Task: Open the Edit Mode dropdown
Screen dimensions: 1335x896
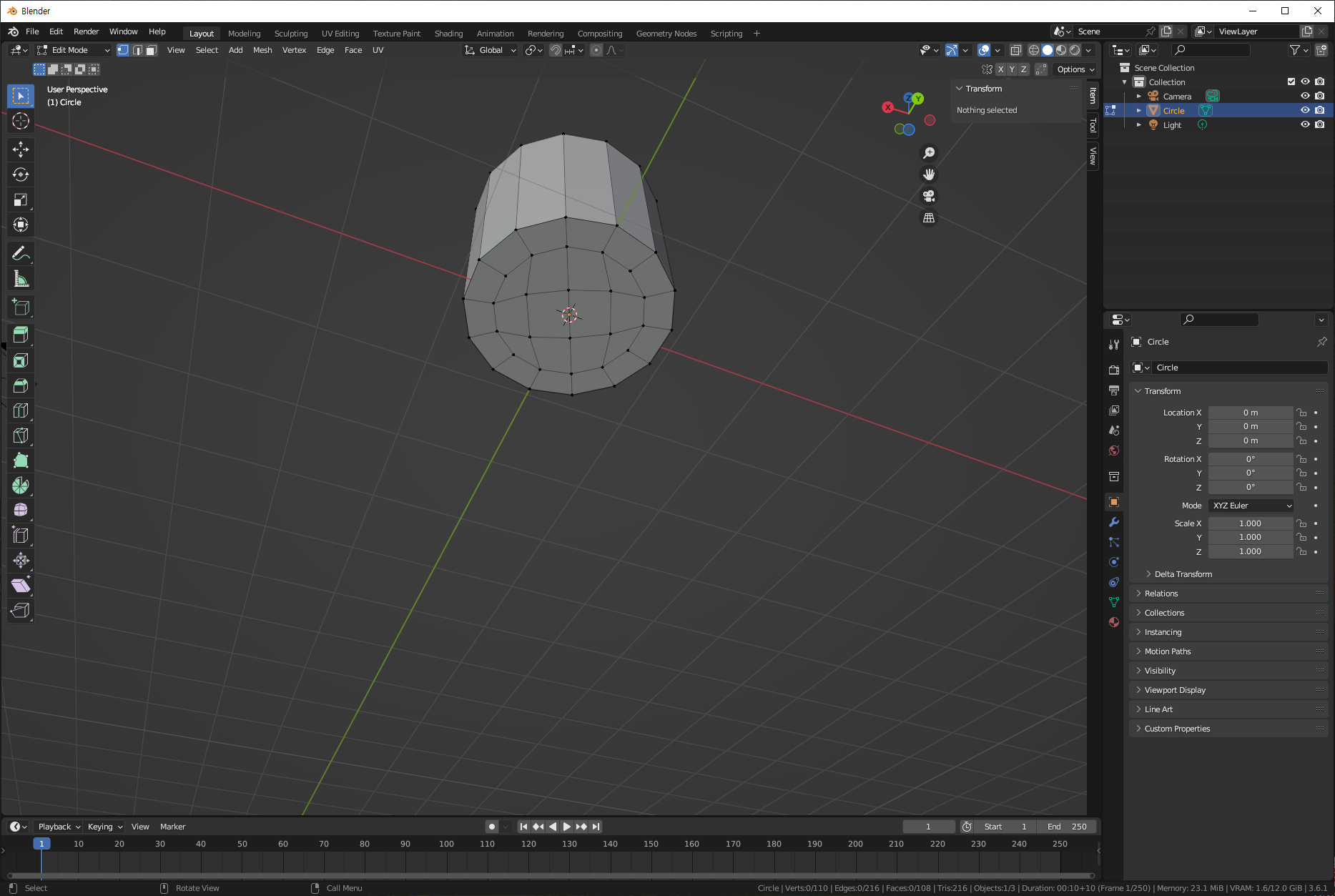Action: click(x=74, y=50)
